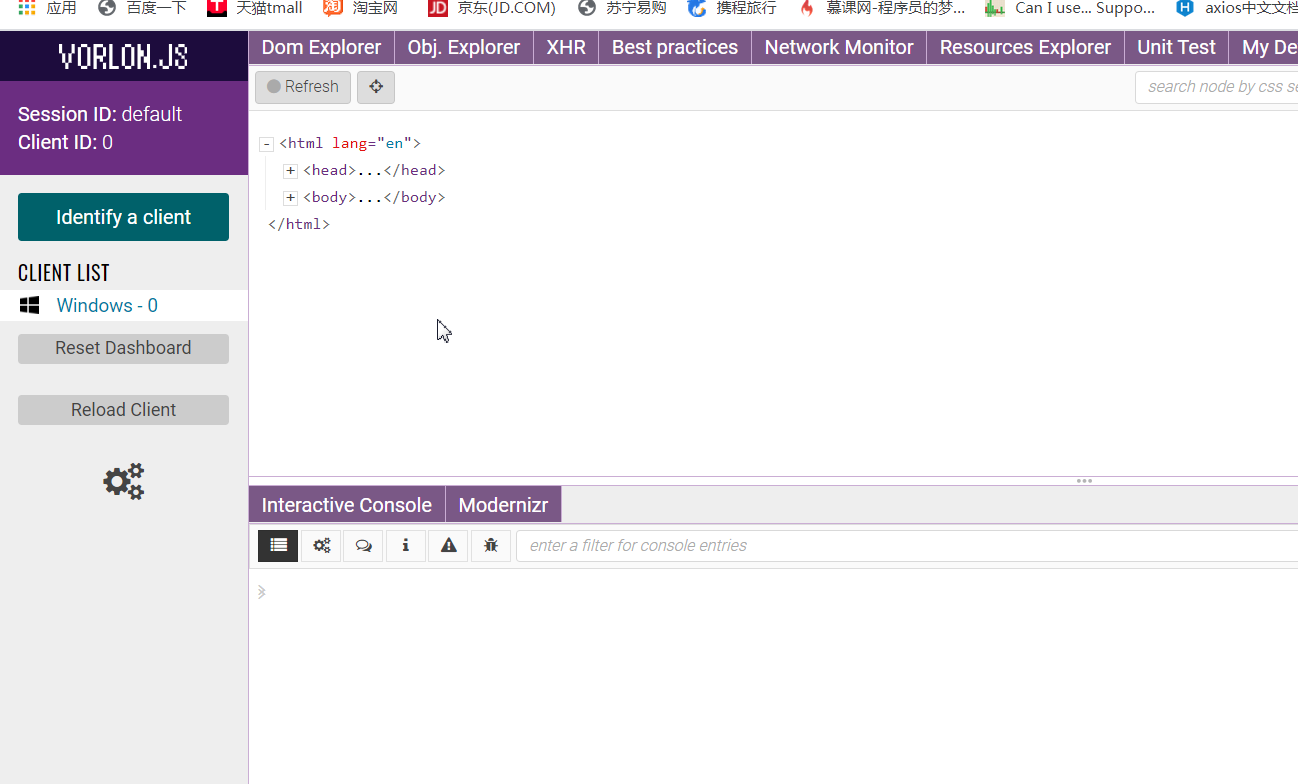Filter console by gears icon
1298x784 pixels.
321,545
